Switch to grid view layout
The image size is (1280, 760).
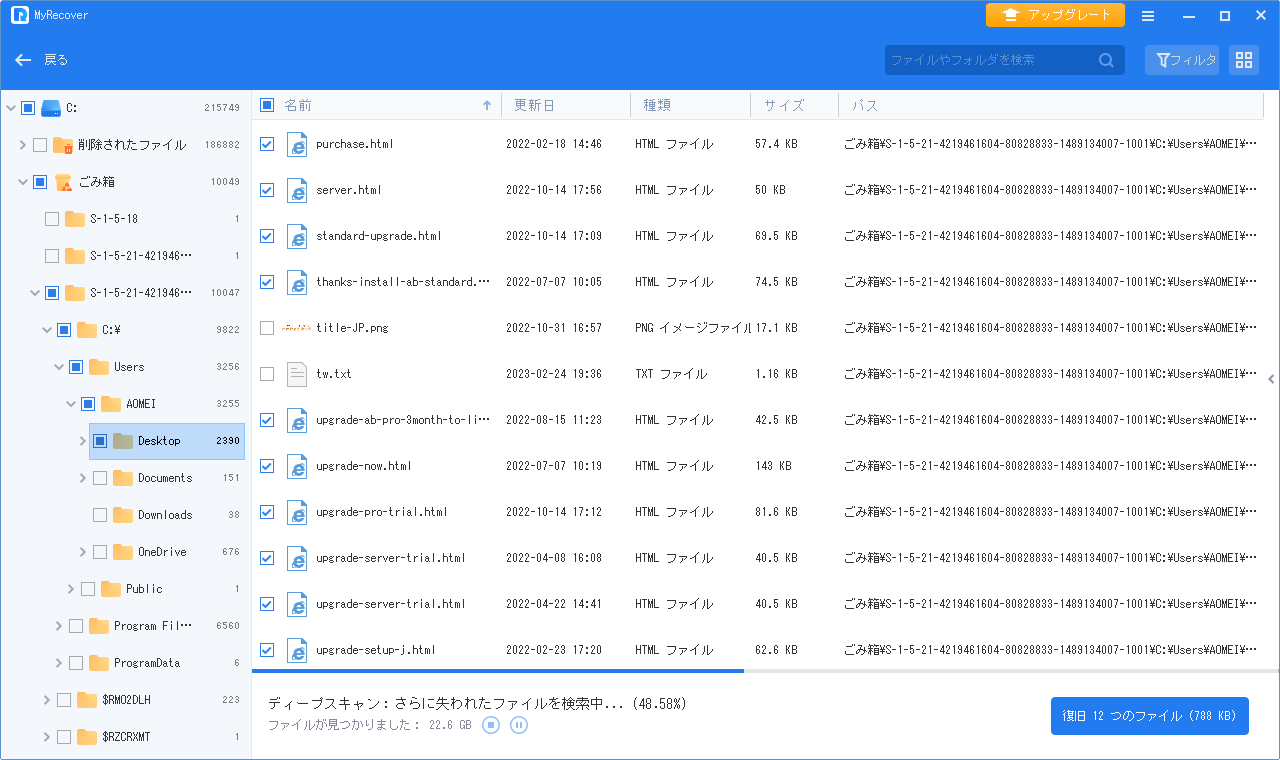pyautogui.click(x=1243, y=60)
